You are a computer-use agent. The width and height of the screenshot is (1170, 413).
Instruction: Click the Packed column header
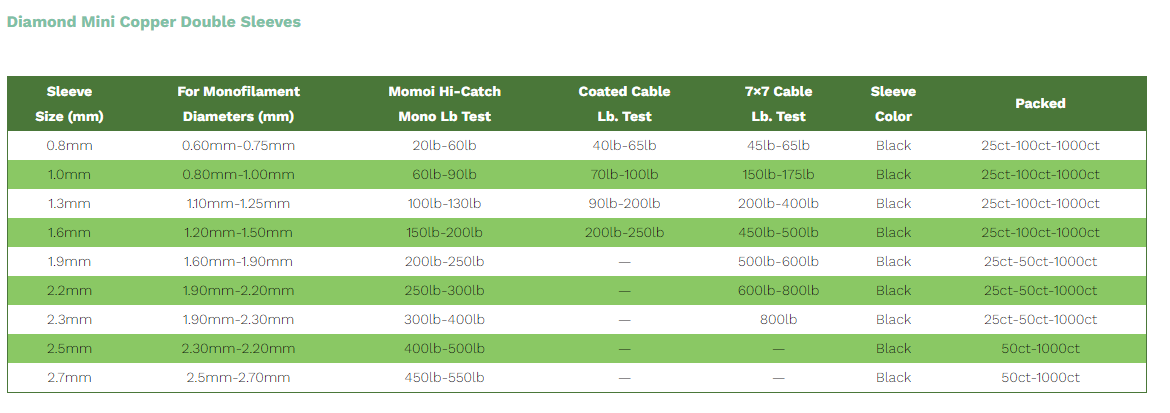[1040, 103]
